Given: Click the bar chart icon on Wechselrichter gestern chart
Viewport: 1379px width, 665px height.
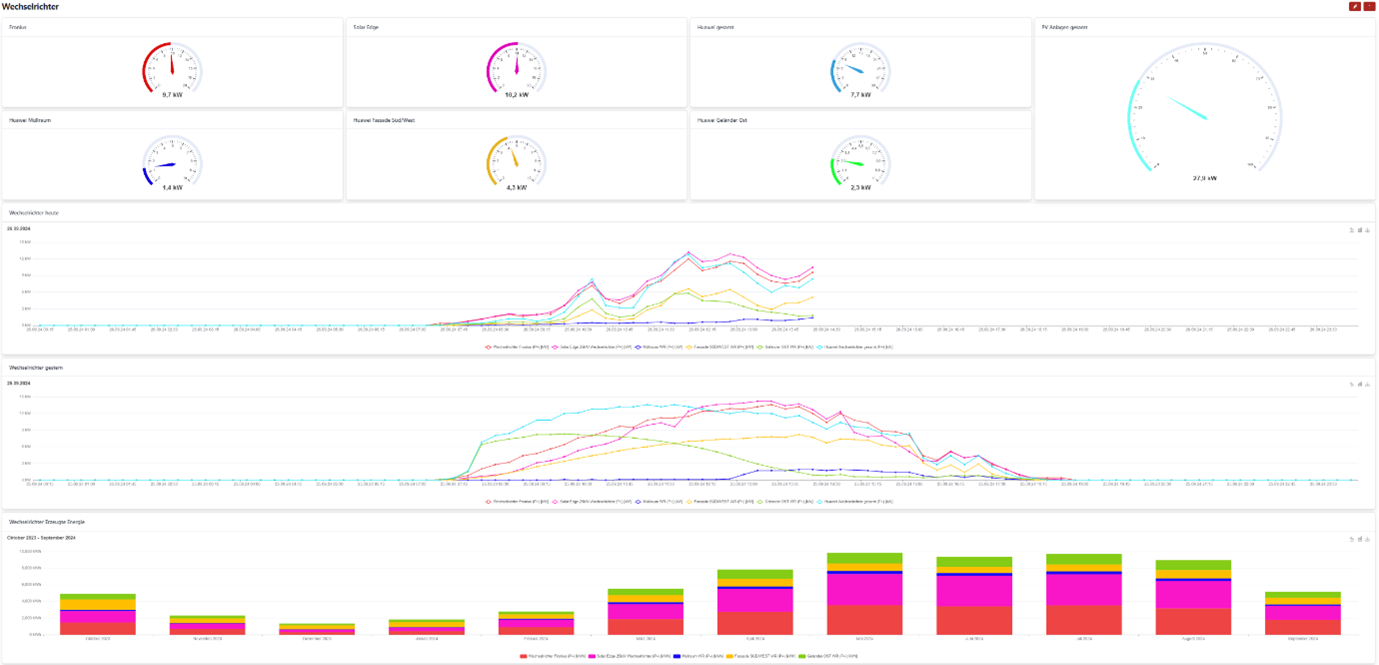Looking at the screenshot, I should pos(1360,384).
